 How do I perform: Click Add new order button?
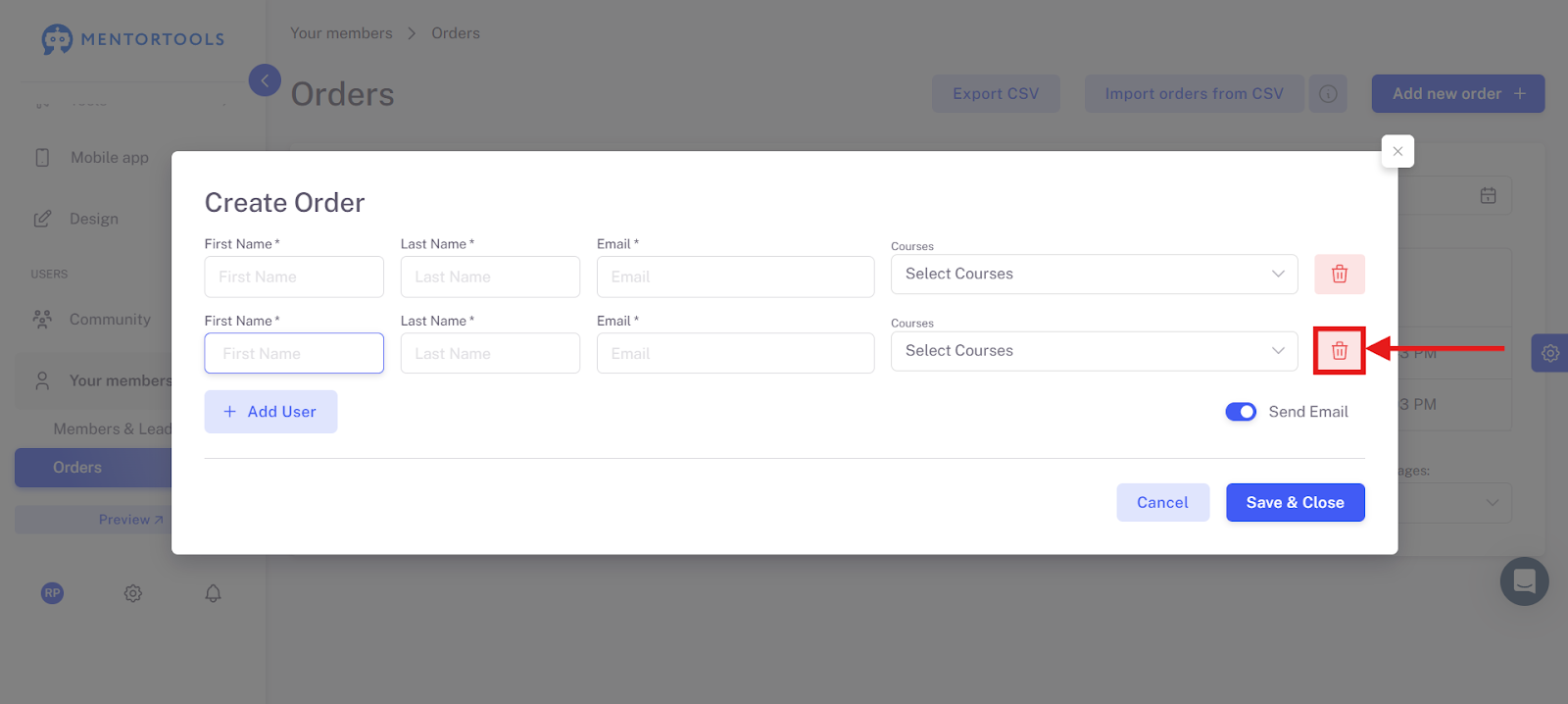[1458, 93]
